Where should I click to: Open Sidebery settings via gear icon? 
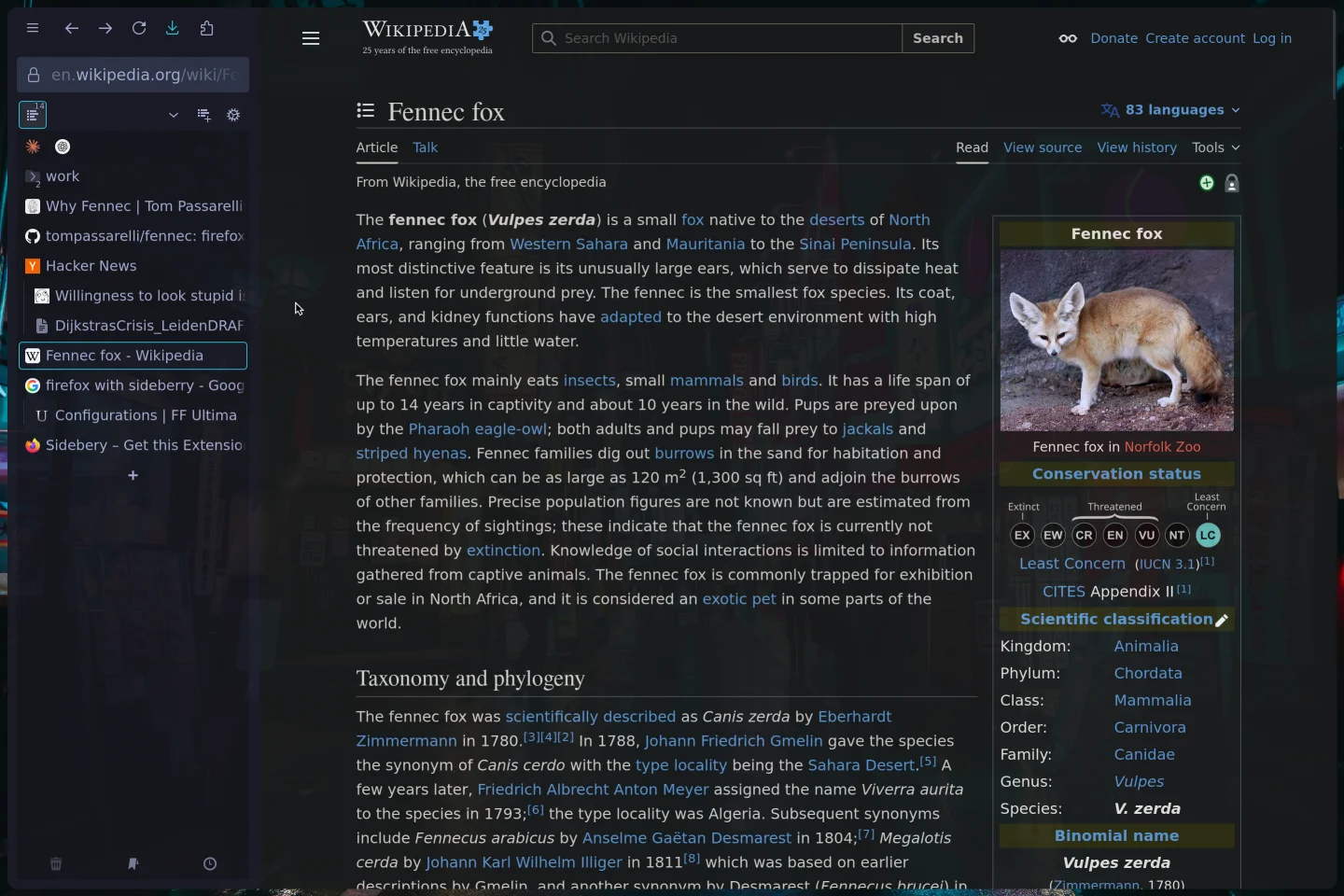234,116
